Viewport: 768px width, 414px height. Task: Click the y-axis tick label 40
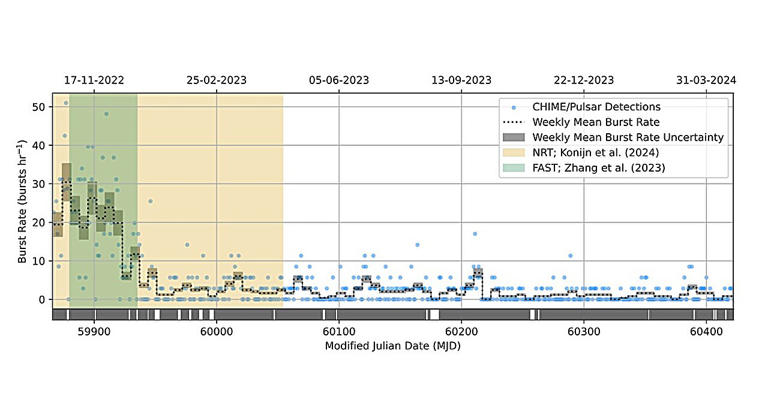pos(39,146)
